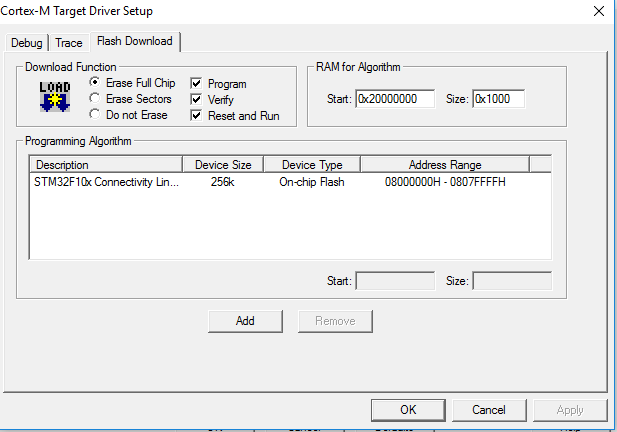Click the Programming Algorithm Start field
The height and width of the screenshot is (432, 617).
[x=395, y=281]
